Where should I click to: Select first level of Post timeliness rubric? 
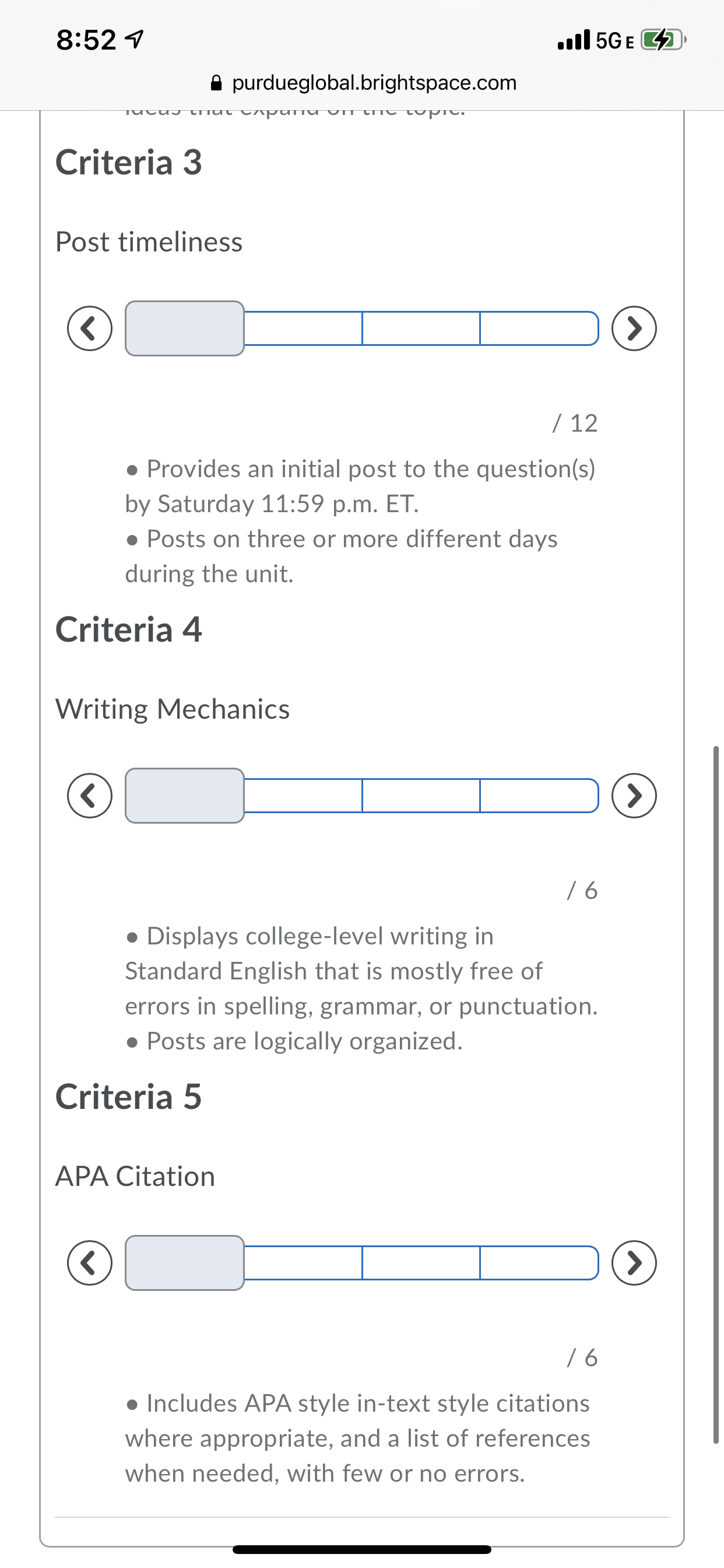pyautogui.click(x=184, y=328)
